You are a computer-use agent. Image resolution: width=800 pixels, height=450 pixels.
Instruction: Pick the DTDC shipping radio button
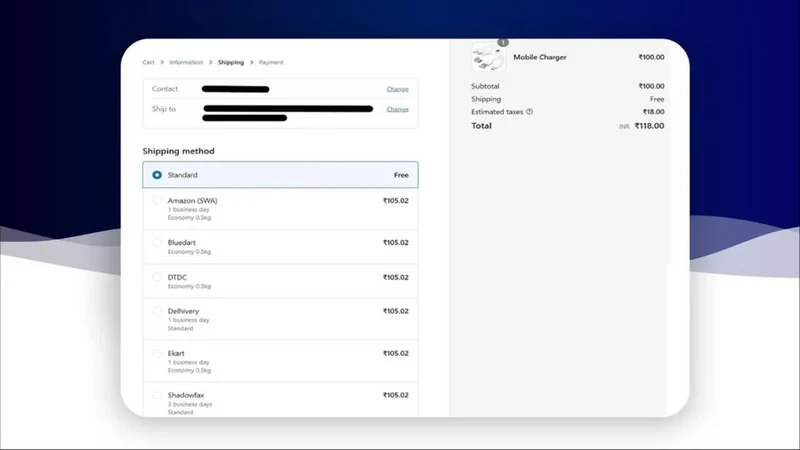157,278
